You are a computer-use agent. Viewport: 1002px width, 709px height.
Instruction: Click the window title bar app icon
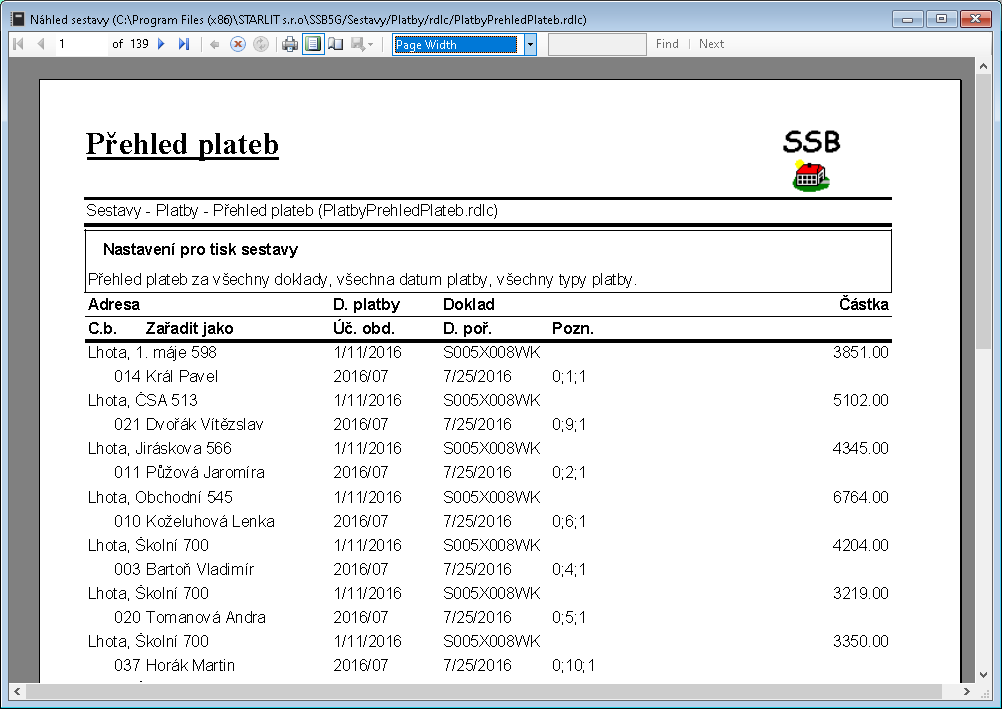click(x=17, y=18)
